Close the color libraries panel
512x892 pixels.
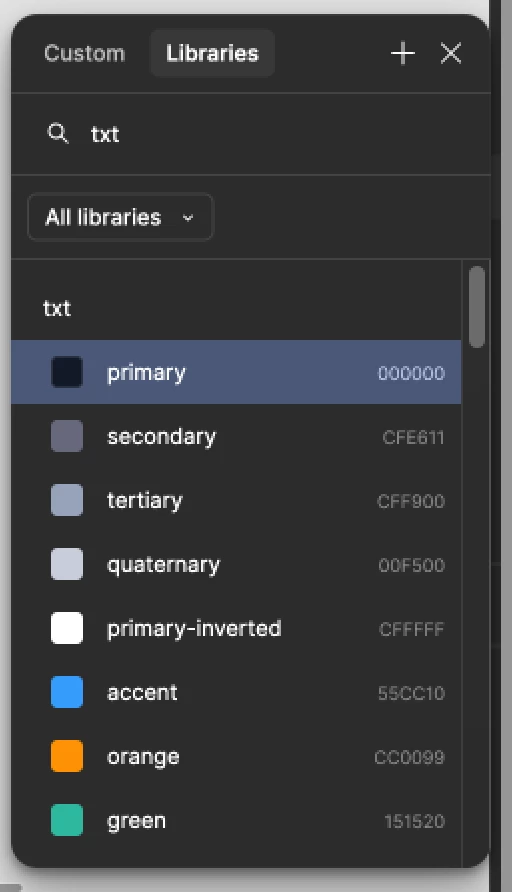point(451,54)
